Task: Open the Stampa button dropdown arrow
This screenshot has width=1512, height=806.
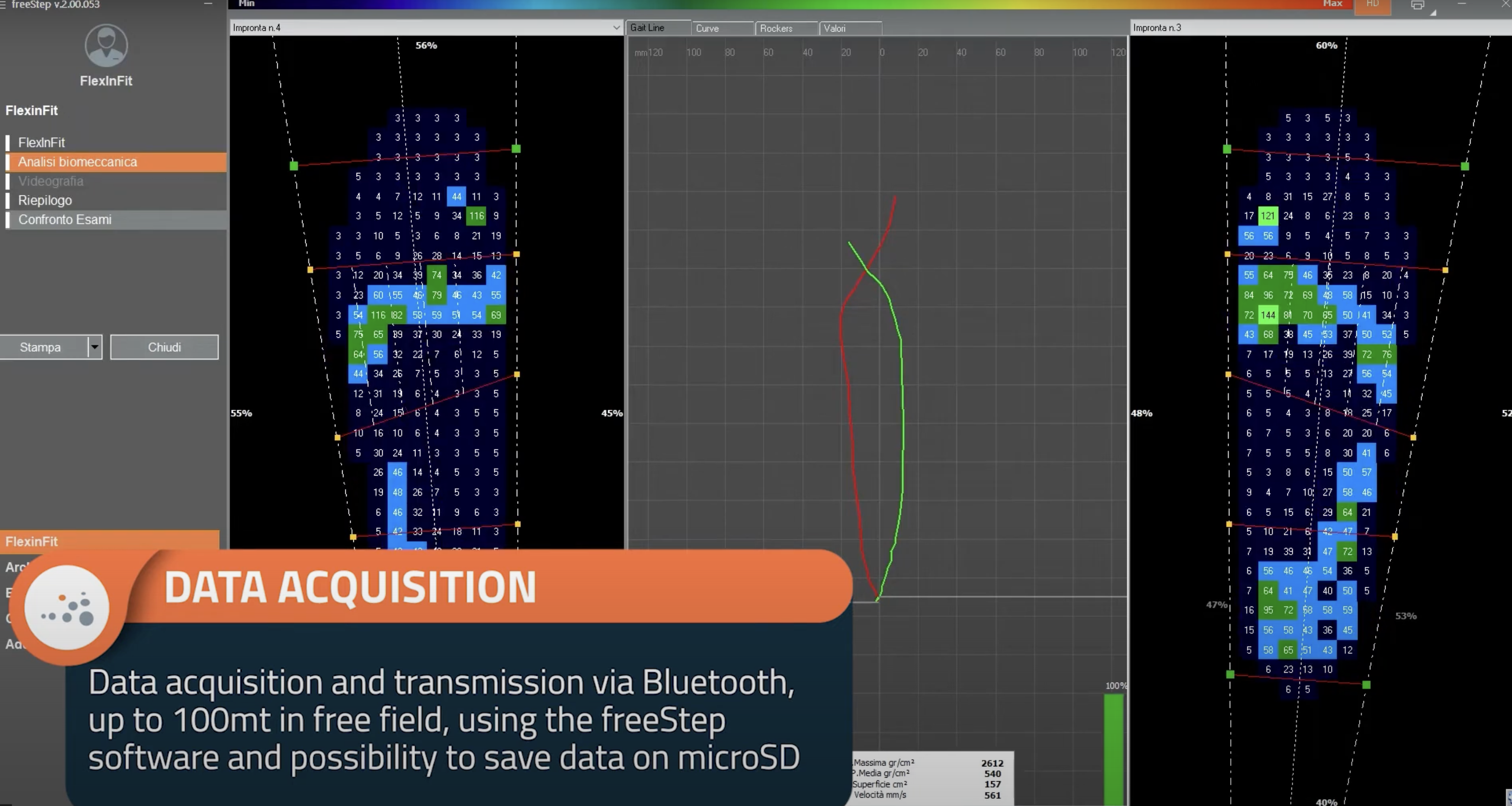Action: point(95,347)
